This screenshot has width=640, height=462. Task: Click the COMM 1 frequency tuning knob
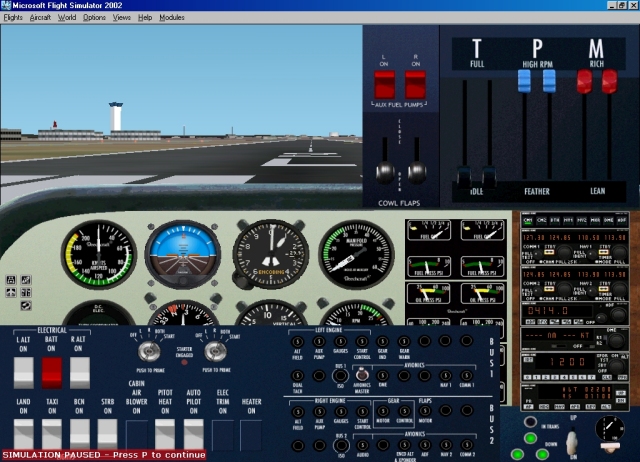(x=564, y=253)
